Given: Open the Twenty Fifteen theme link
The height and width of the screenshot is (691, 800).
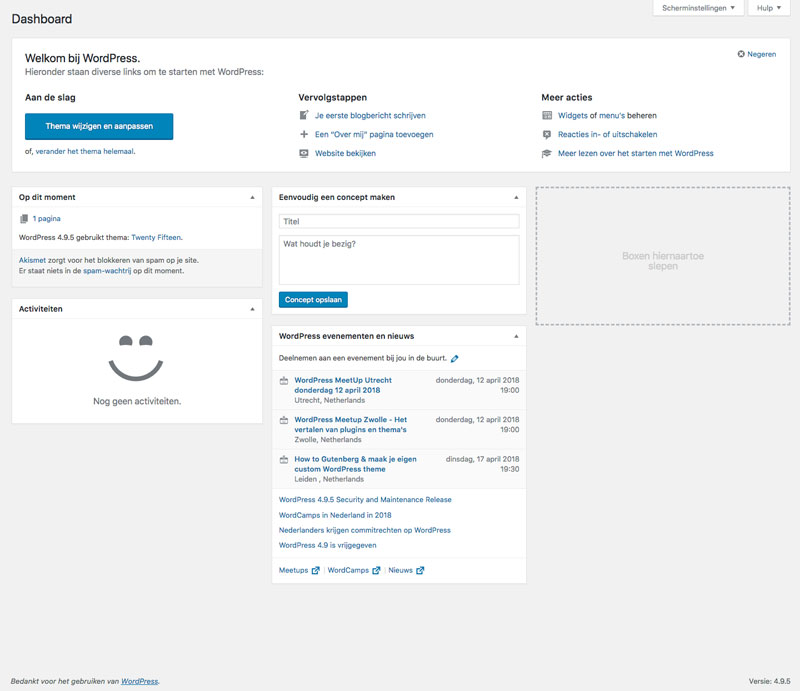Looking at the screenshot, I should click(156, 237).
